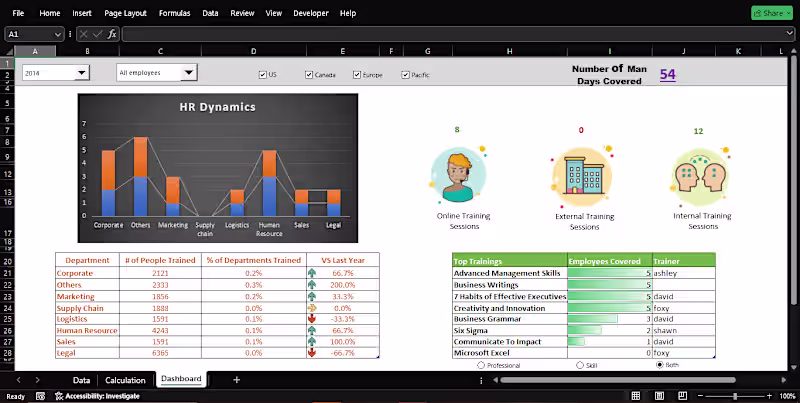Click the 54 man days hyperlink

667,74
